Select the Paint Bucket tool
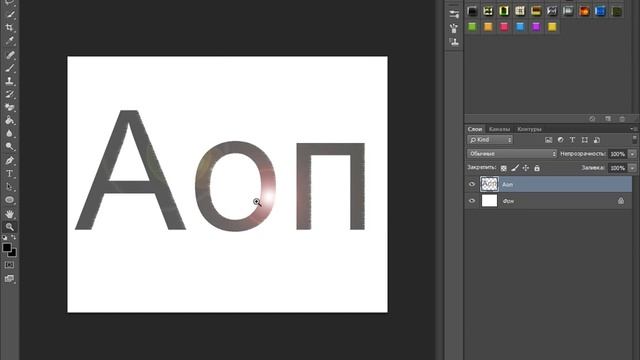Image resolution: width=640 pixels, height=360 pixels. [x=10, y=121]
